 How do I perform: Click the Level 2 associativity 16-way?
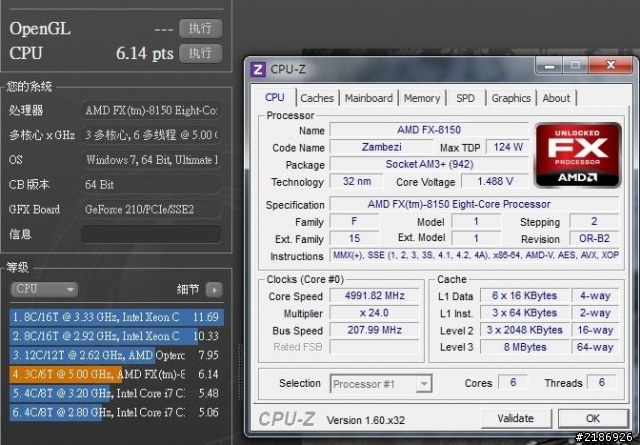(x=595, y=330)
